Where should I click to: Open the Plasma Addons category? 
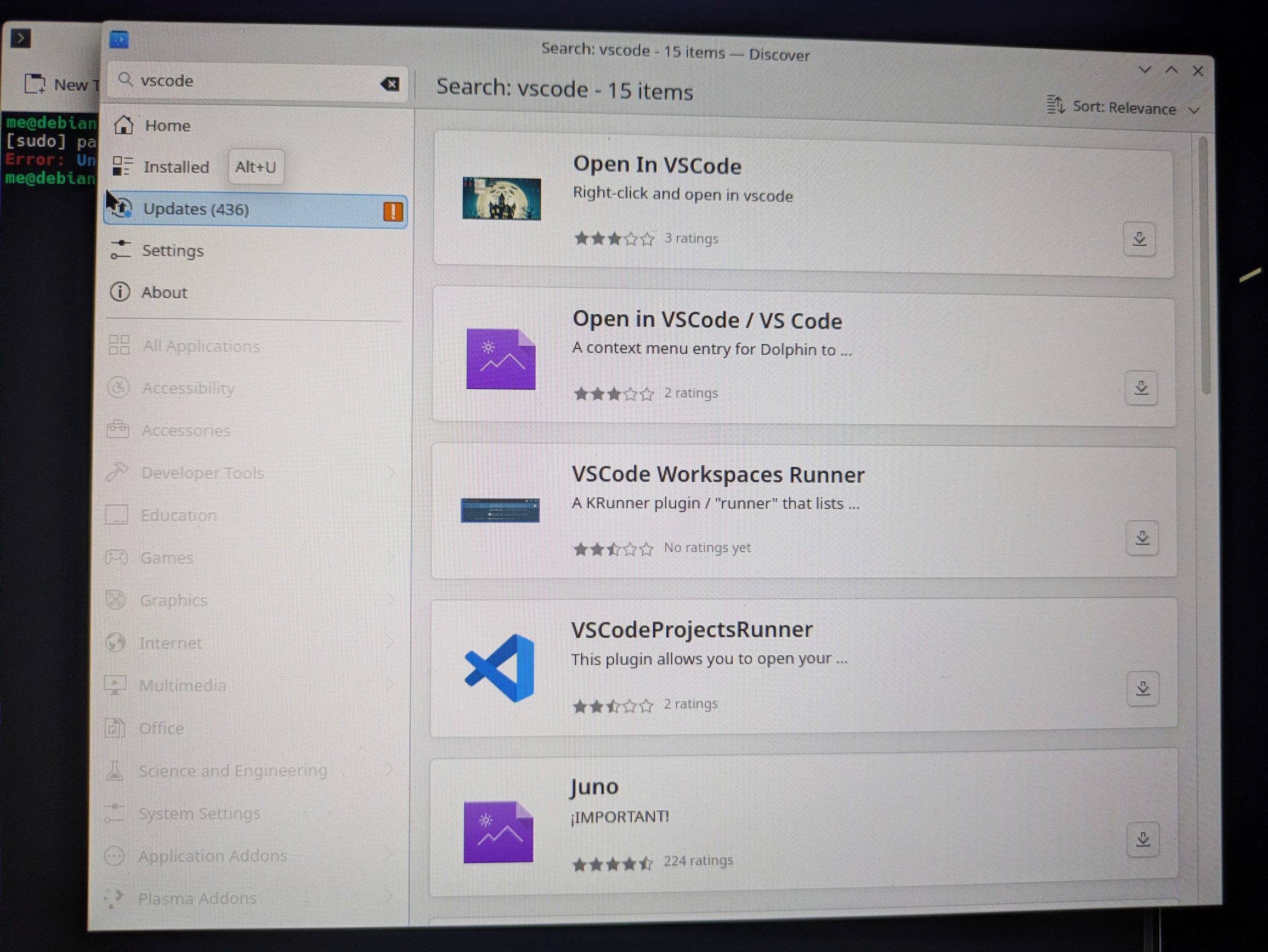tap(197, 898)
